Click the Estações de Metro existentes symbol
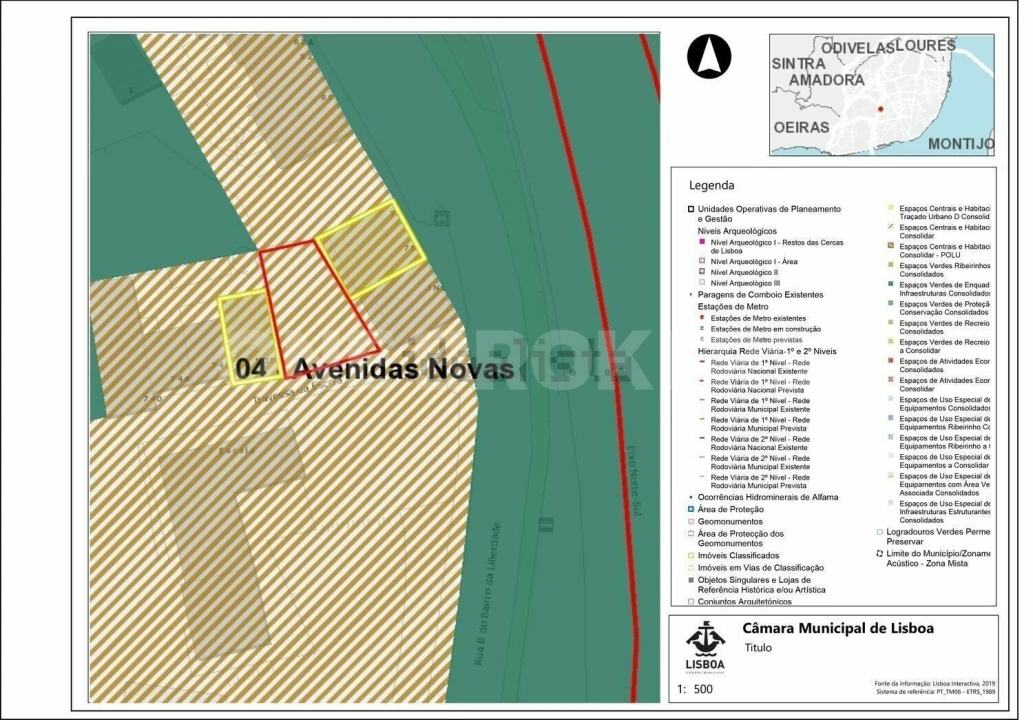Screen dimensions: 1033x720 [703, 319]
